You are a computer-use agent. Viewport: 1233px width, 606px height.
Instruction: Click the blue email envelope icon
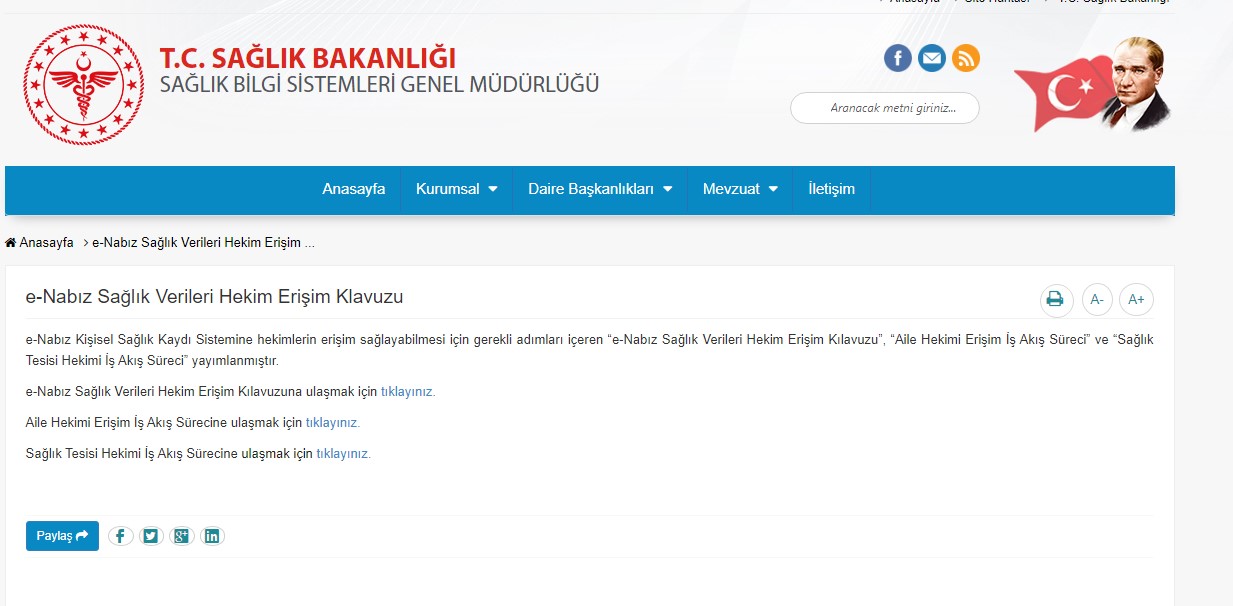point(932,58)
